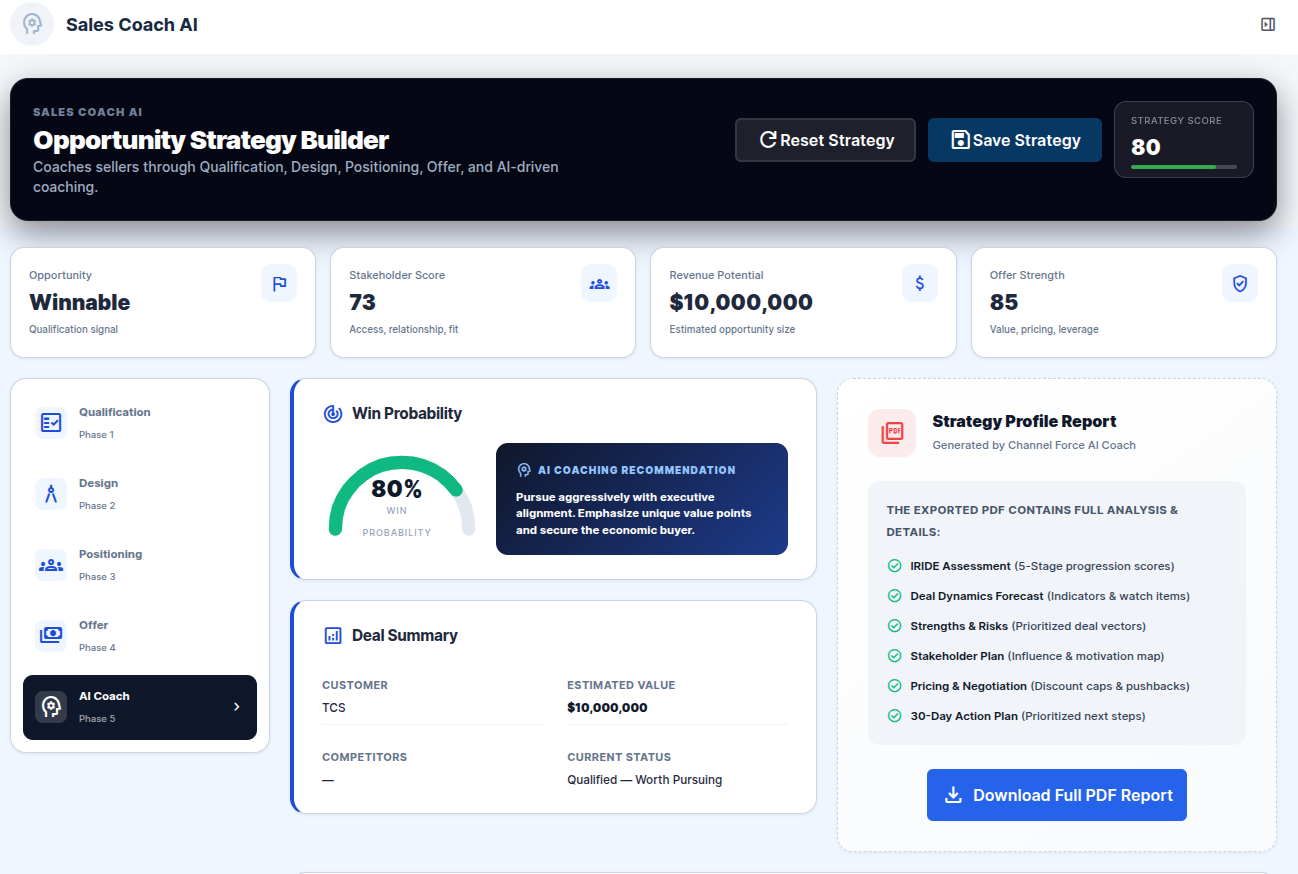Click the Strategy Profile Report title

(x=1024, y=421)
